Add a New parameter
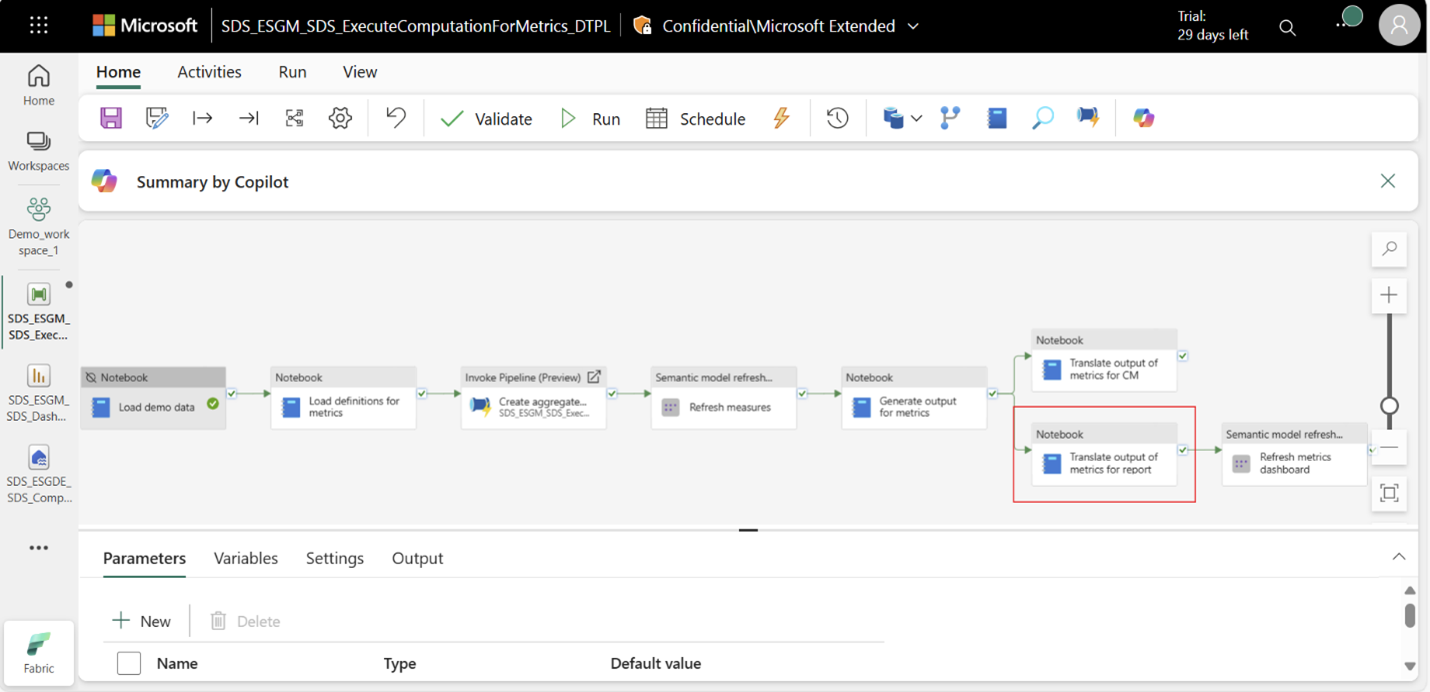This screenshot has height=692, width=1430. [141, 621]
